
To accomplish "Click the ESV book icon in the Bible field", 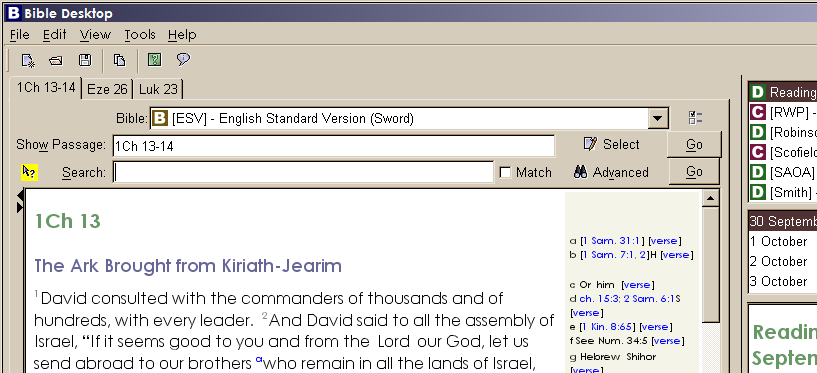I will [x=160, y=118].
